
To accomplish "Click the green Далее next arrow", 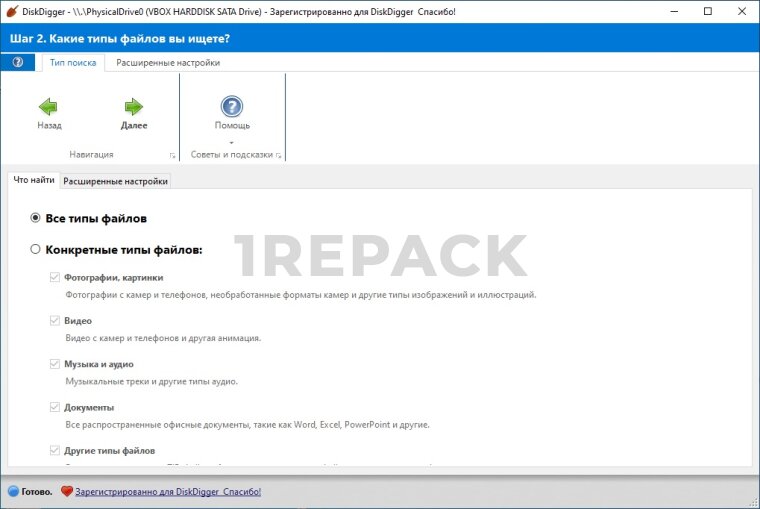I will tap(133, 106).
